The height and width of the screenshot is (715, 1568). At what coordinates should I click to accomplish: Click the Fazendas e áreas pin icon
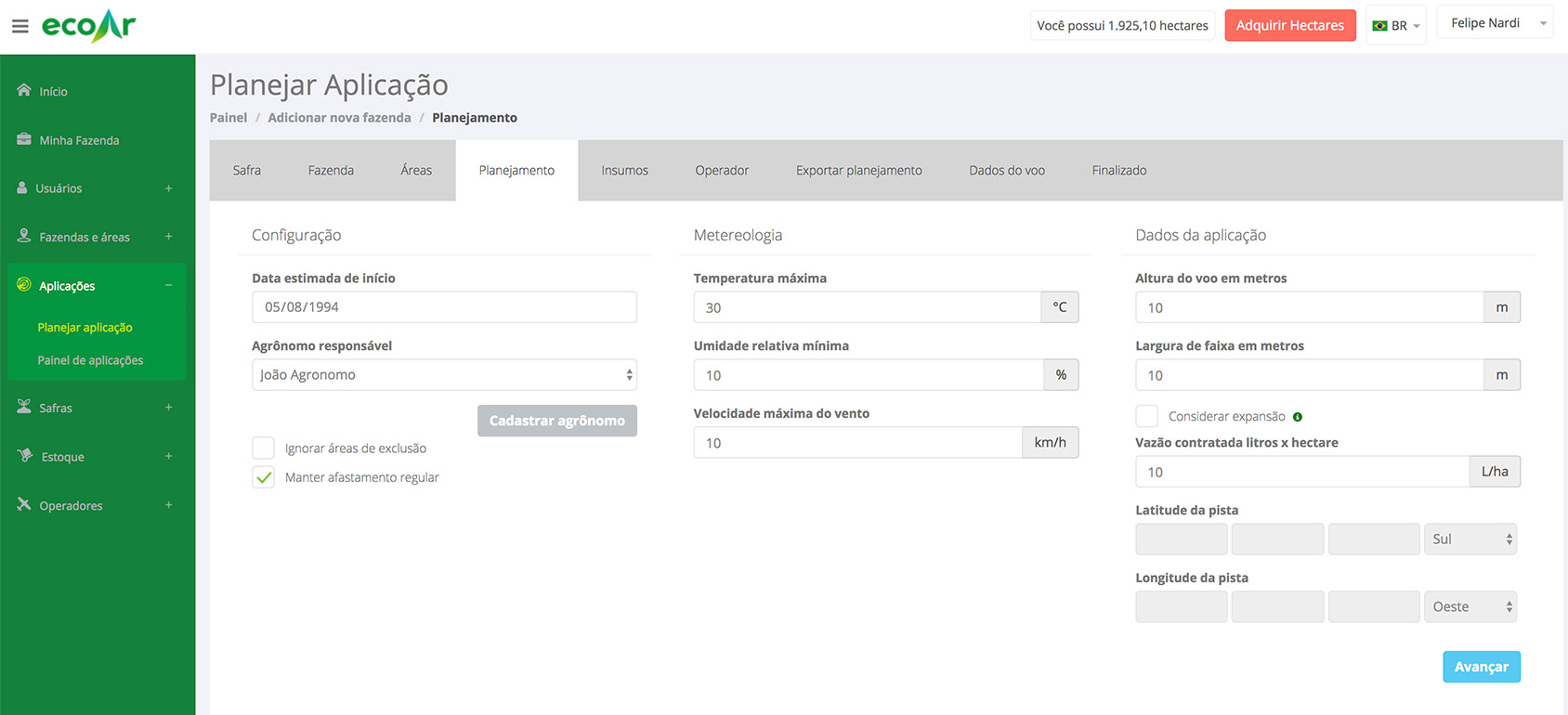[24, 236]
